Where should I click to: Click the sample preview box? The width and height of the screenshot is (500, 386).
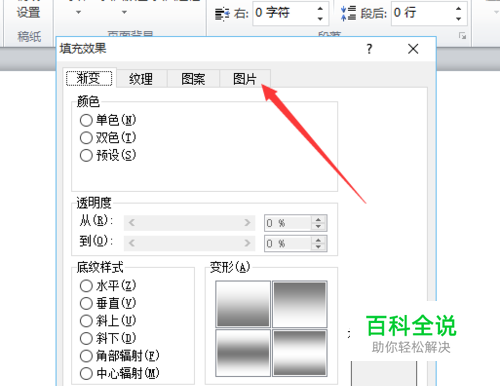pyautogui.click(x=384, y=373)
